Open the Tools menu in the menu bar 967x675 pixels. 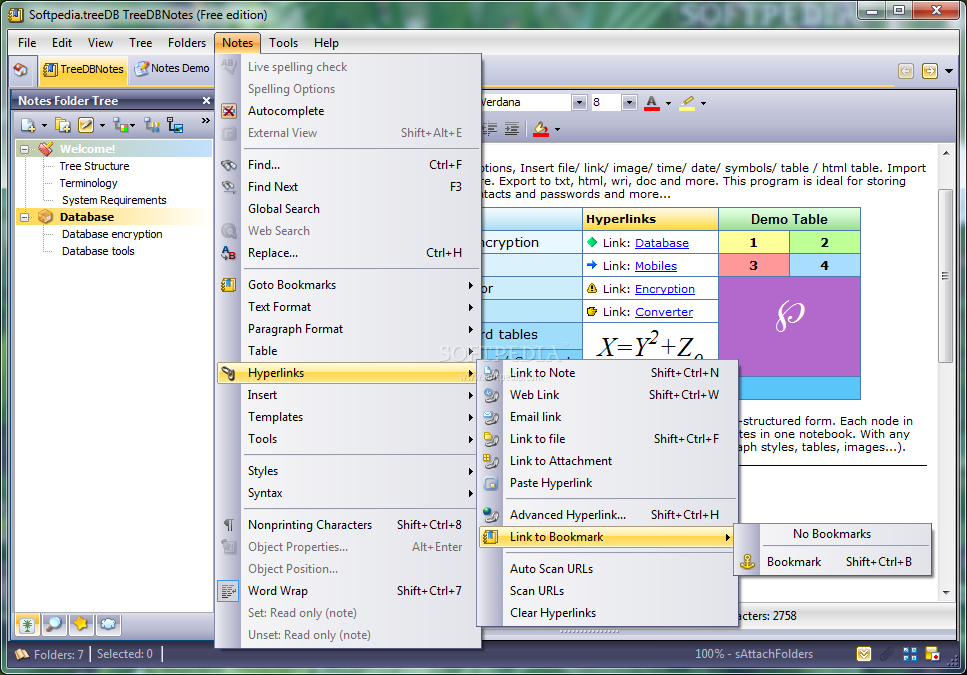tap(284, 43)
